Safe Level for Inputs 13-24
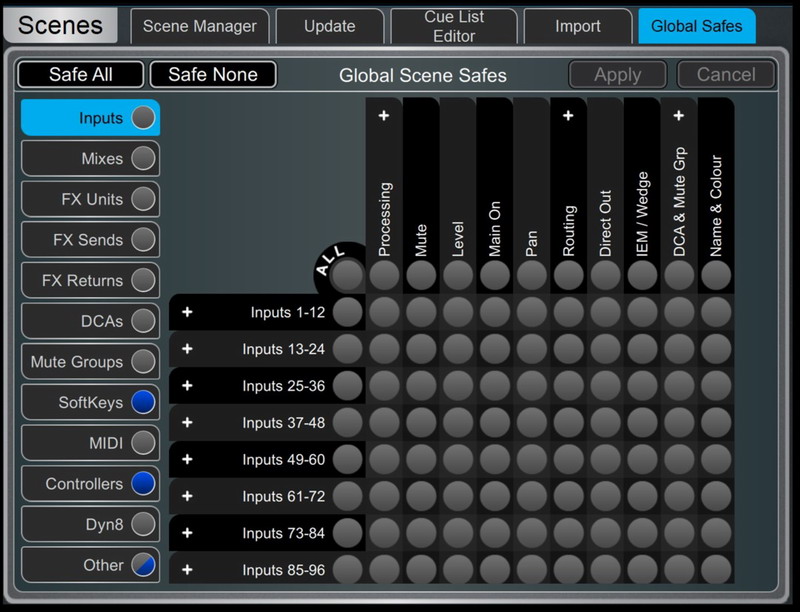Screen dimensions: 800x612 coord(458,349)
